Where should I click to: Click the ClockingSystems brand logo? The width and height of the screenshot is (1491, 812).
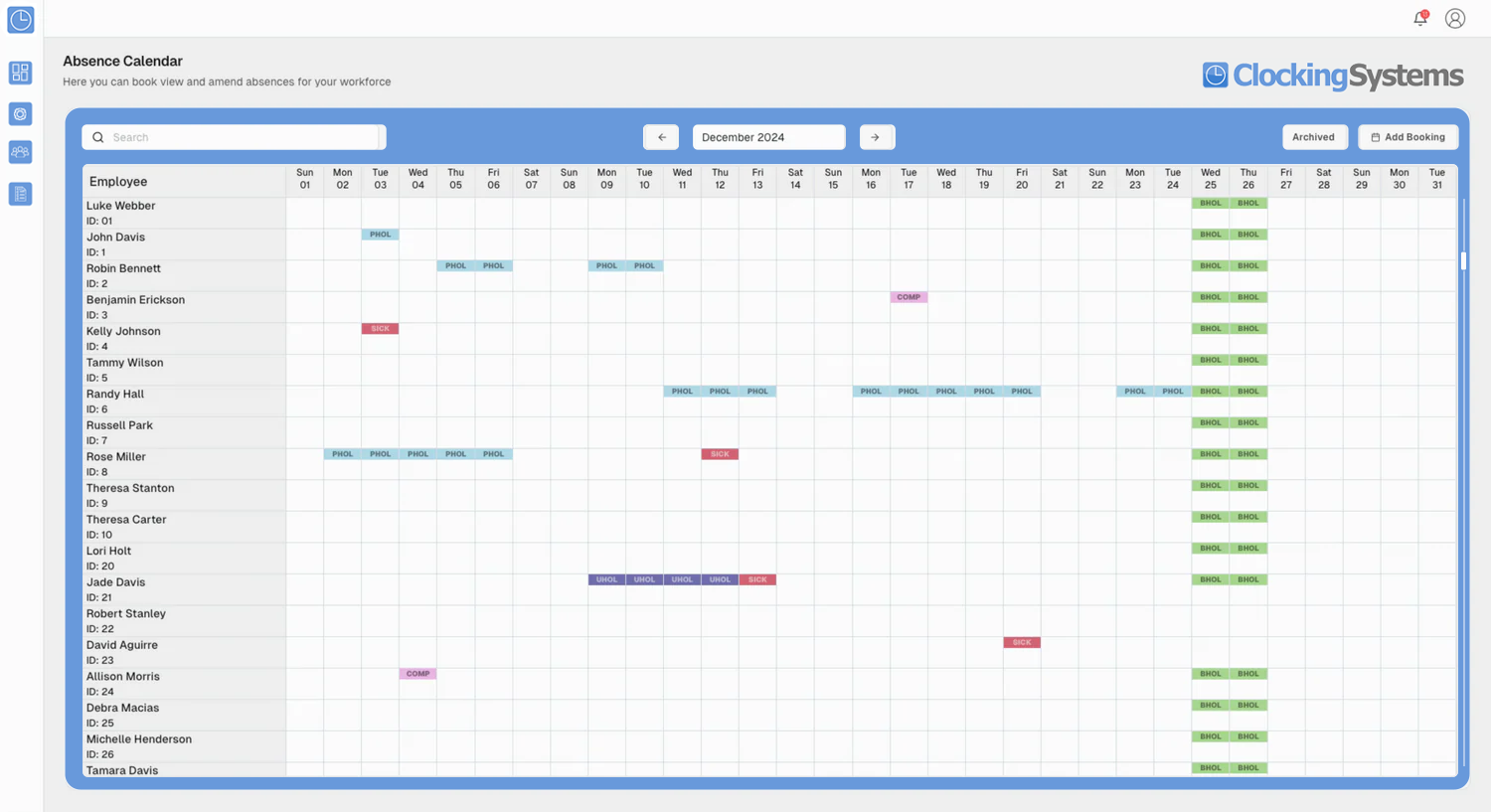coord(1332,76)
